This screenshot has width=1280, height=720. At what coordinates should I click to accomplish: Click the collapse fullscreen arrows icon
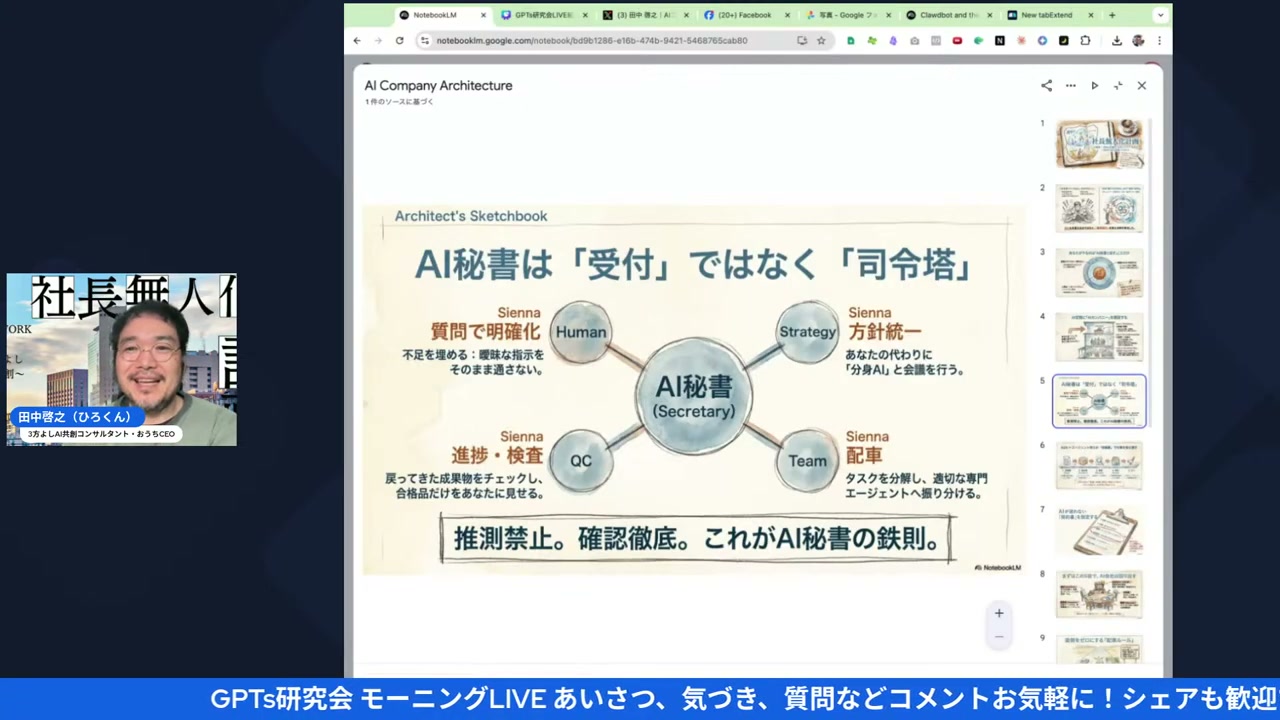[x=1118, y=86]
